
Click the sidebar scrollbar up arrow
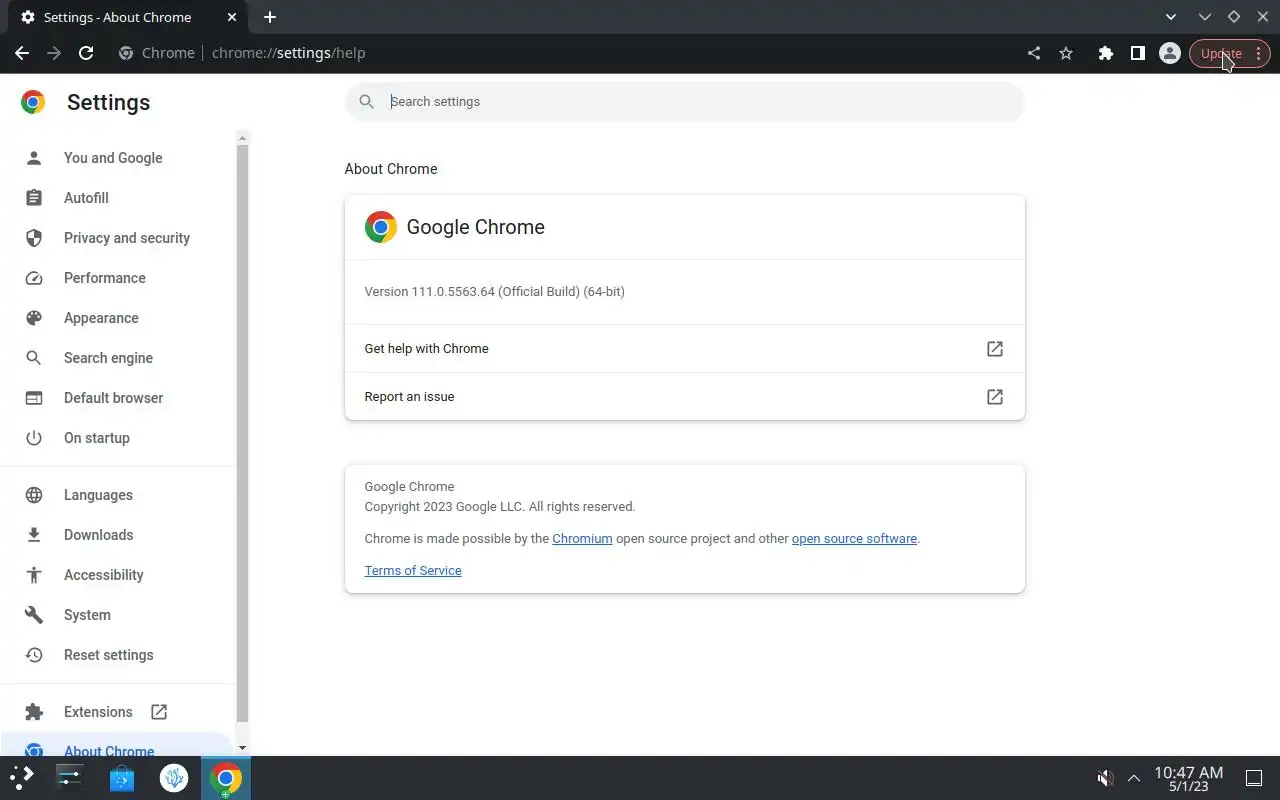[x=241, y=137]
